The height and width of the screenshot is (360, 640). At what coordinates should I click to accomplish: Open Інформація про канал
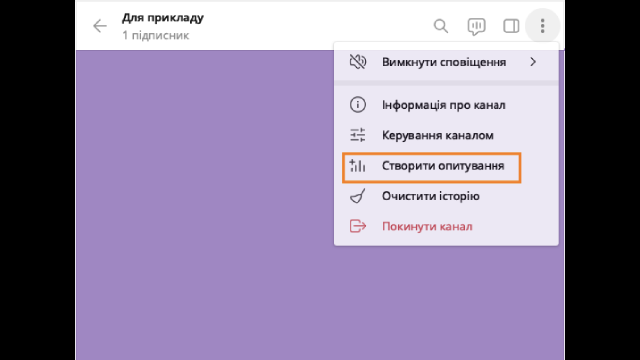446,105
